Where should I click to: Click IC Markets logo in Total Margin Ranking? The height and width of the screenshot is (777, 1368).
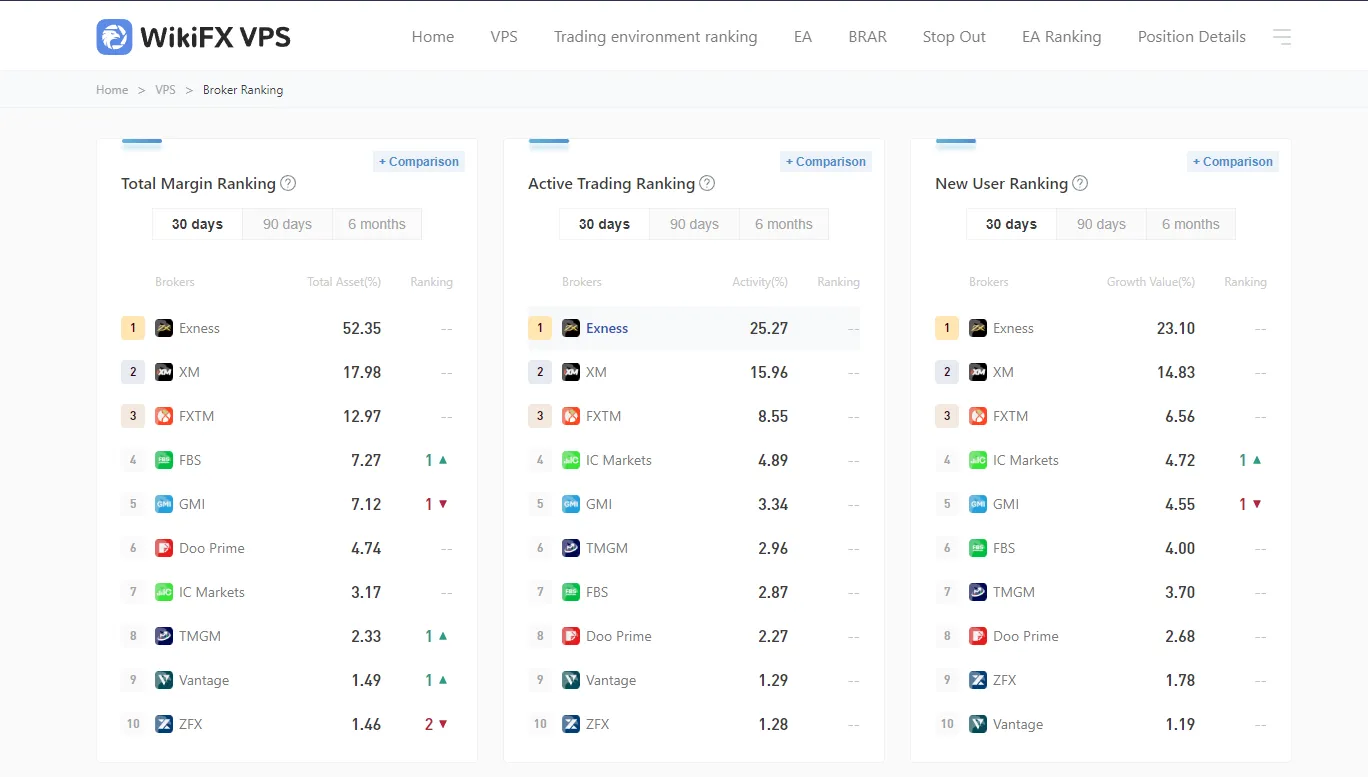tap(164, 592)
